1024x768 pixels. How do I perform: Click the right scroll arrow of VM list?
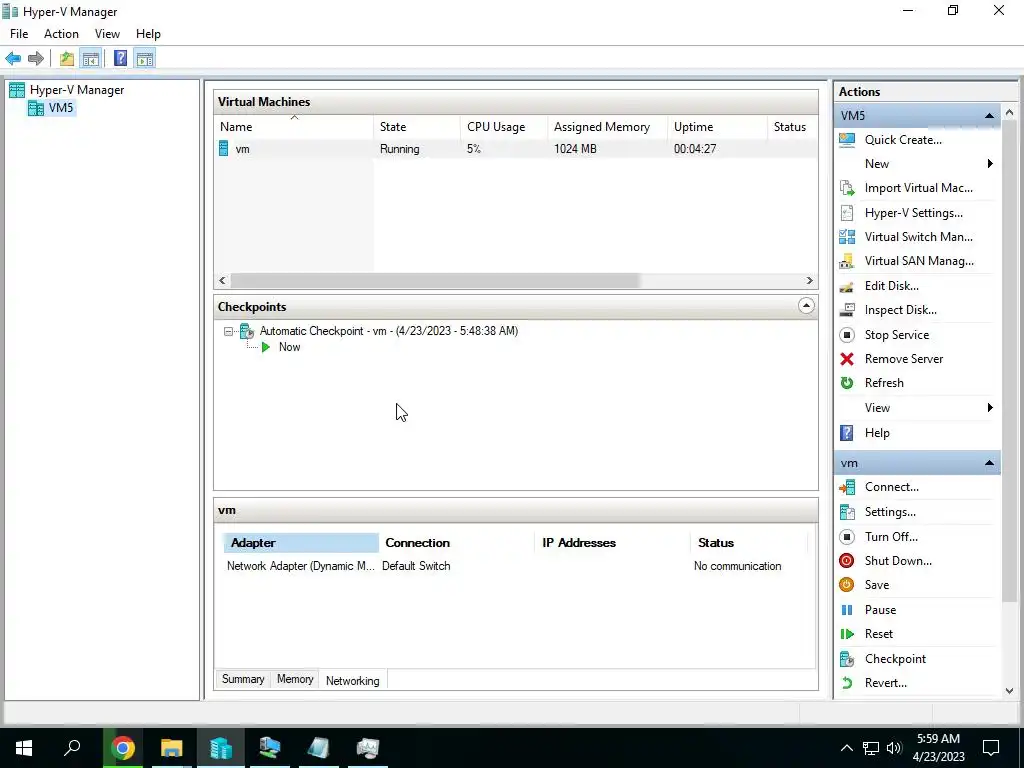pos(810,281)
